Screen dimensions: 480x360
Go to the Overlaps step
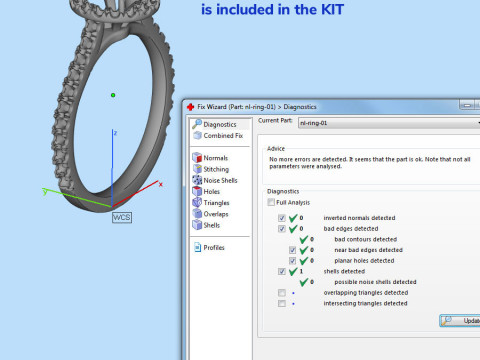216,214
